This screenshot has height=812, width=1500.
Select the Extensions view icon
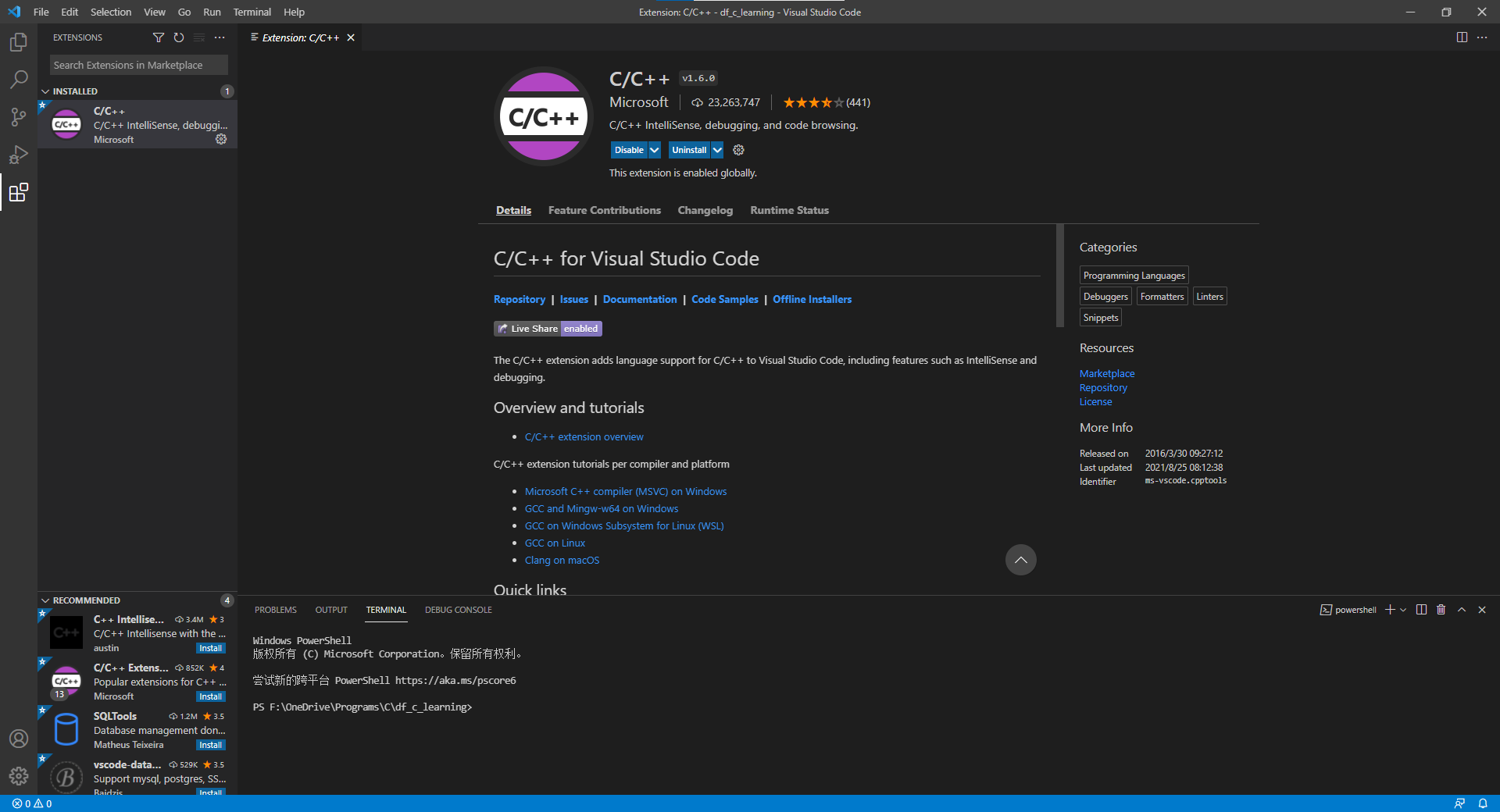19,192
